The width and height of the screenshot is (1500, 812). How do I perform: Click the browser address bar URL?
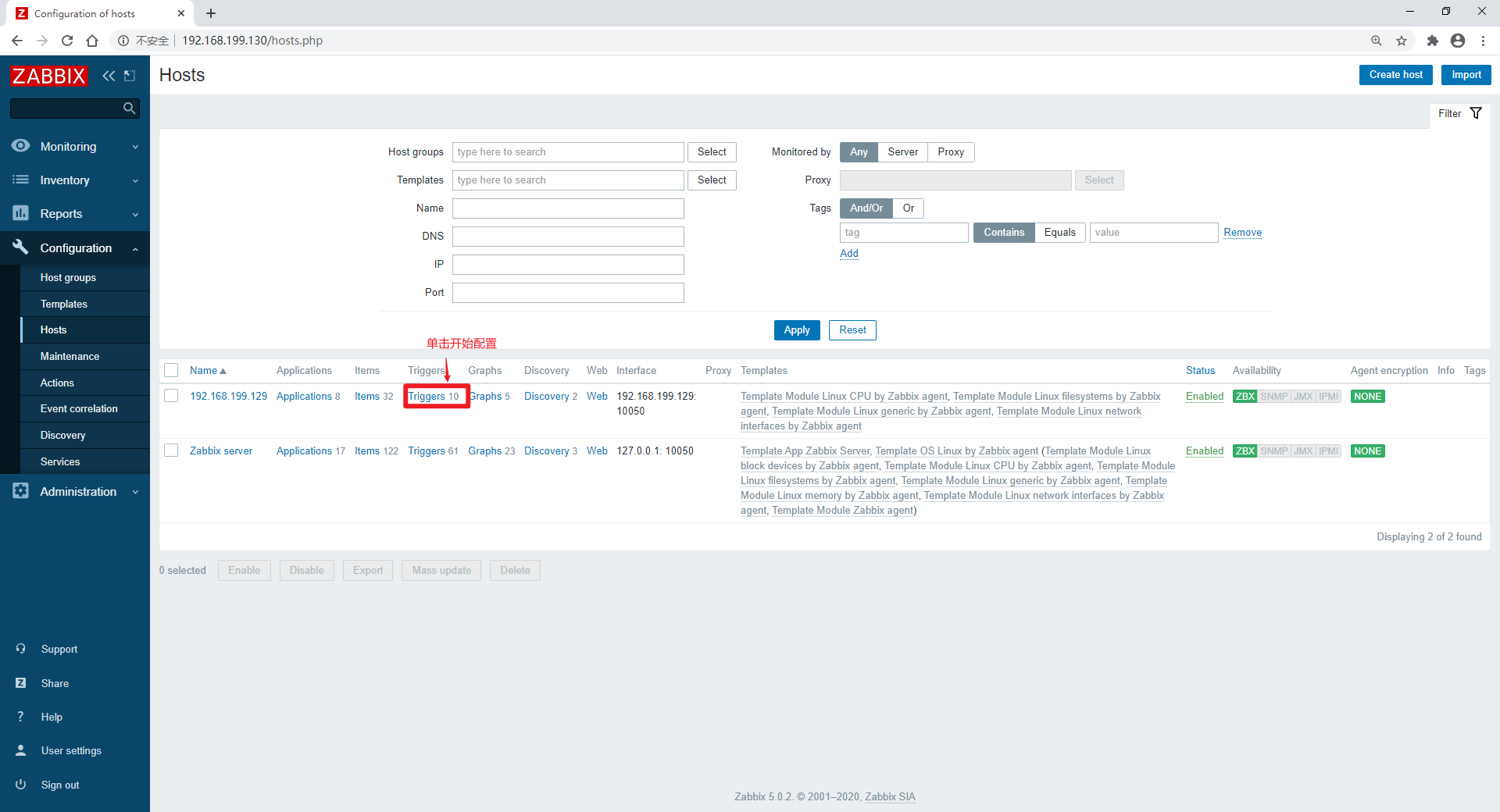[x=252, y=41]
